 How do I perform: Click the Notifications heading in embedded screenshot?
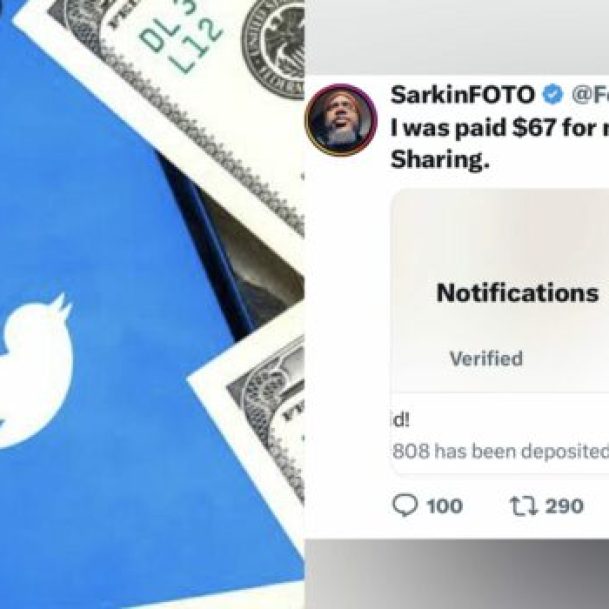(x=517, y=292)
